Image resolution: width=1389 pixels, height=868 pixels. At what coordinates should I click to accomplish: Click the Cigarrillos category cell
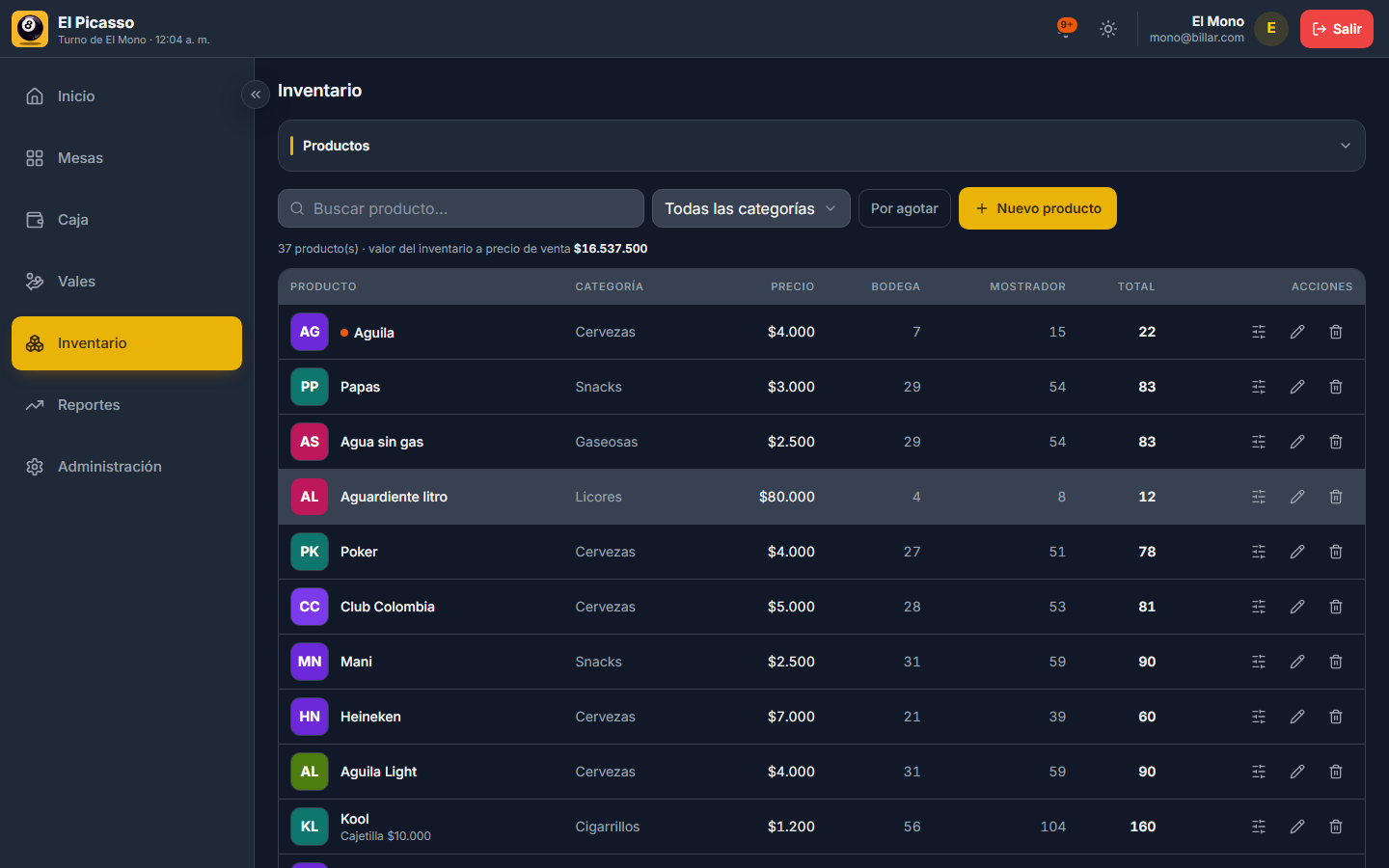608,827
